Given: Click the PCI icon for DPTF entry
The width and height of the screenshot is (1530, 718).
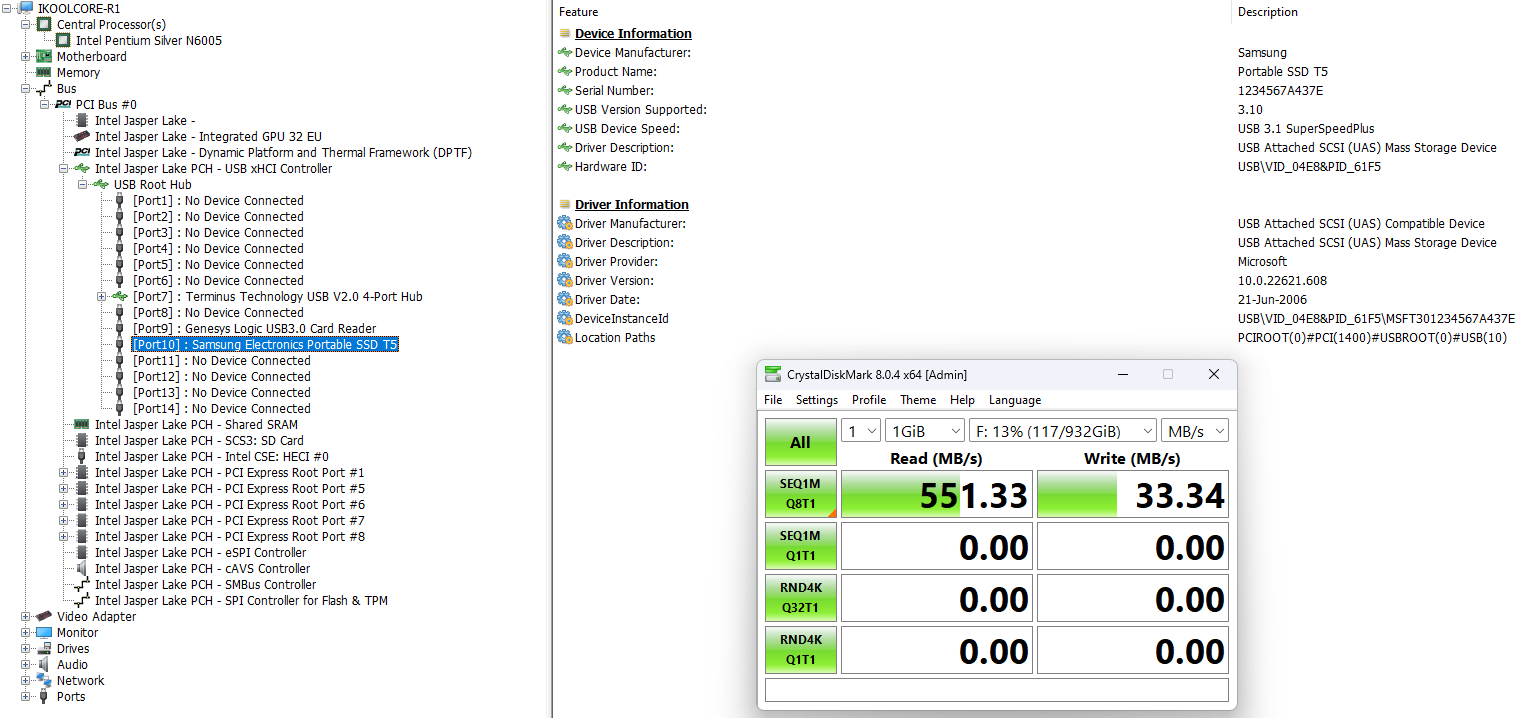Looking at the screenshot, I should [x=82, y=152].
